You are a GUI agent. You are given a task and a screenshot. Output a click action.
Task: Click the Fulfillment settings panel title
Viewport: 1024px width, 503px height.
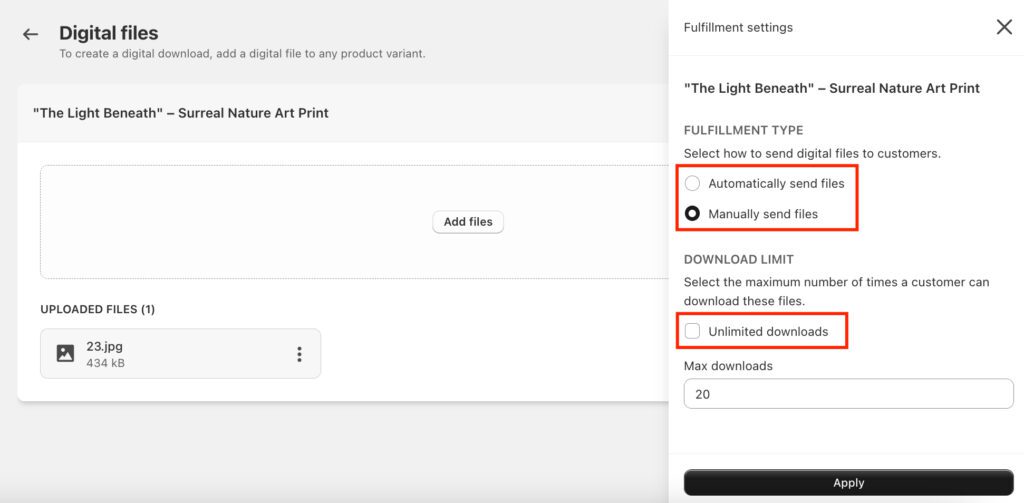pos(738,28)
